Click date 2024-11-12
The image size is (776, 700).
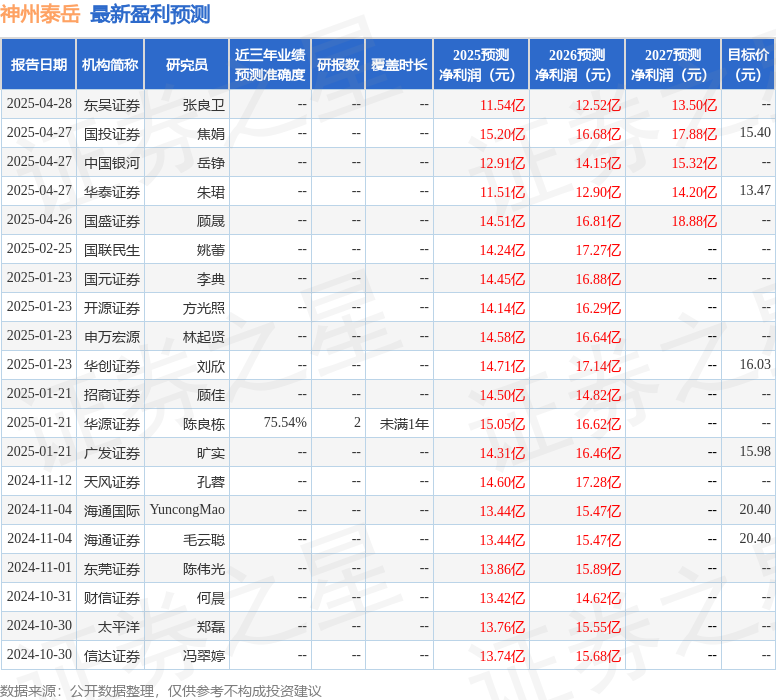[x=39, y=481]
